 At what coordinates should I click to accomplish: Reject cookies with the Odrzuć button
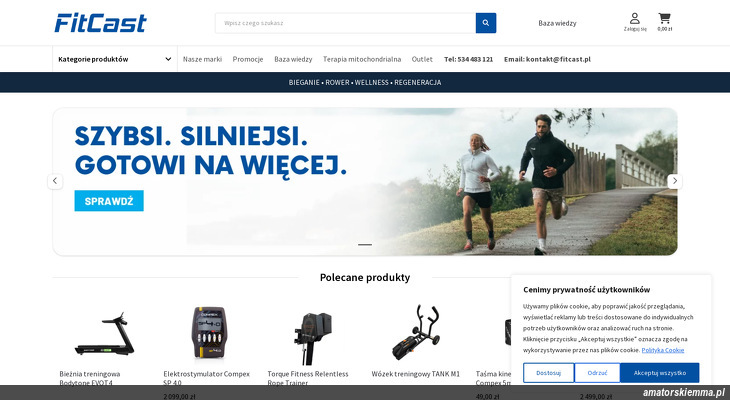pos(597,373)
